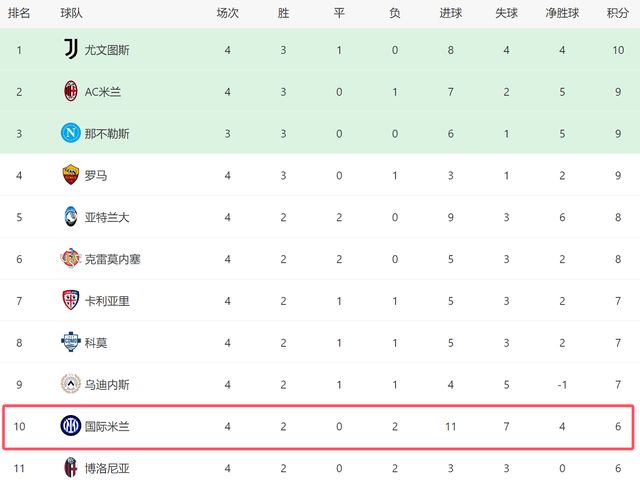
Task: Click the 进球 column header
Action: click(x=451, y=14)
